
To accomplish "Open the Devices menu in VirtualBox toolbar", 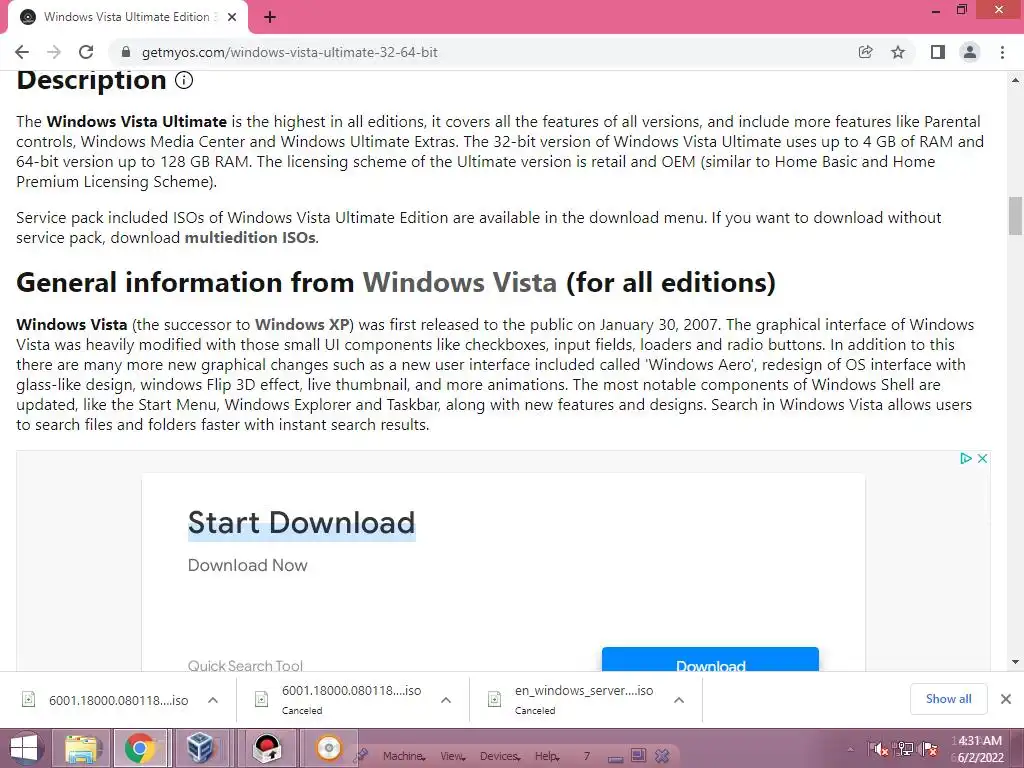I will pyautogui.click(x=500, y=756).
